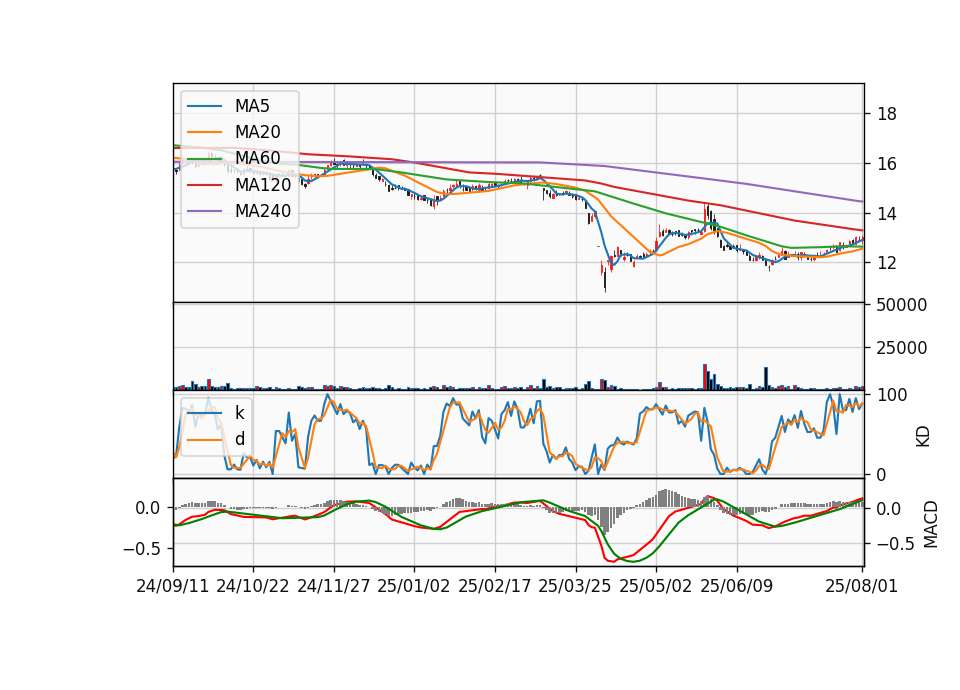This screenshot has height=690, width=960.
Task: Click the tallest volume bar in early June
Action: (705, 377)
